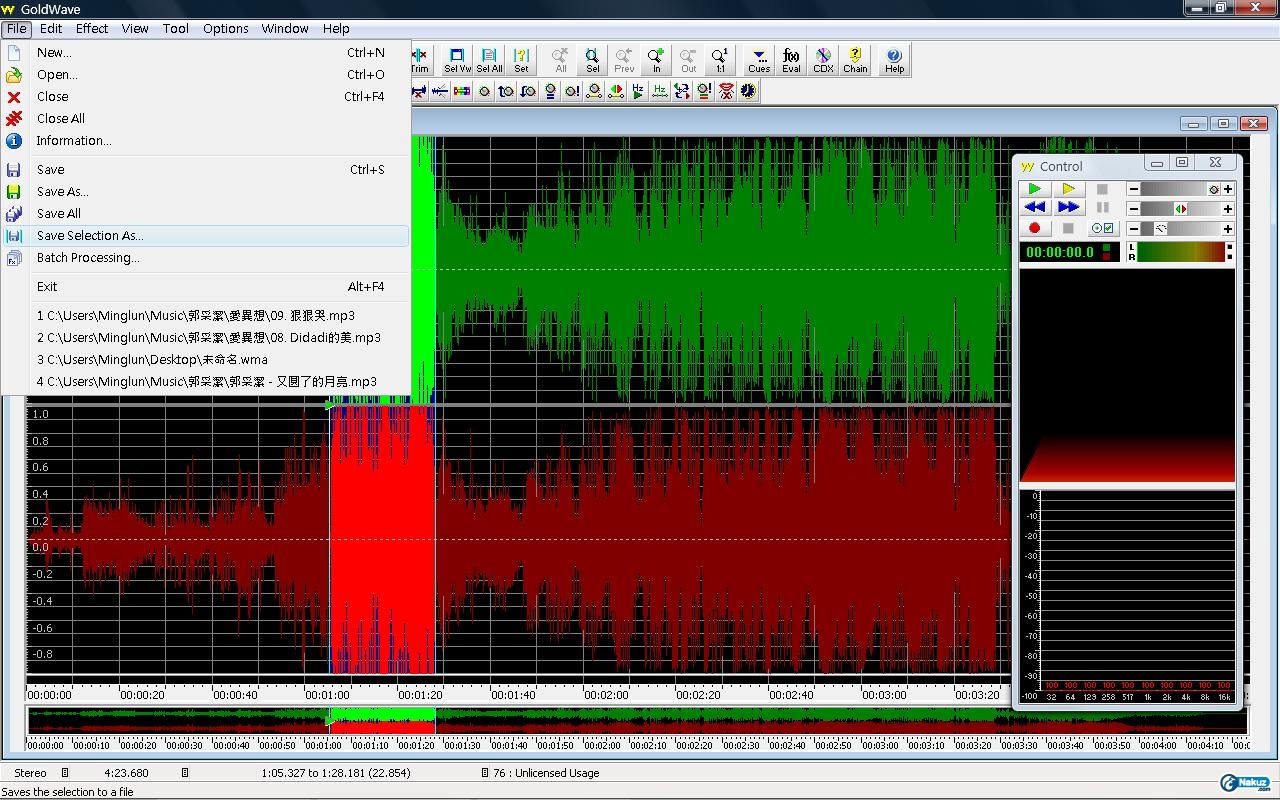
Task: Open recent file 3 on the Desktop
Action: click(152, 360)
